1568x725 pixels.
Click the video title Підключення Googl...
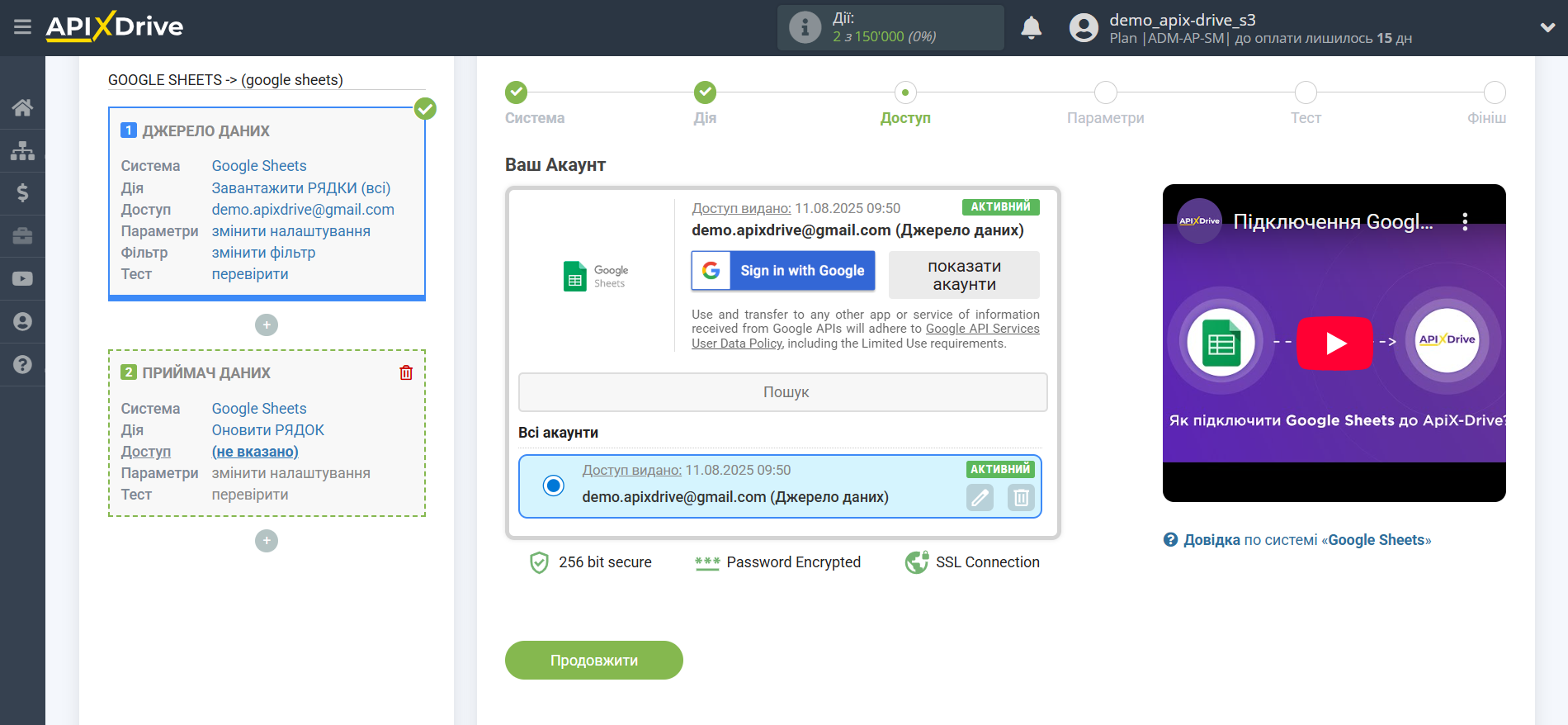(x=1333, y=221)
